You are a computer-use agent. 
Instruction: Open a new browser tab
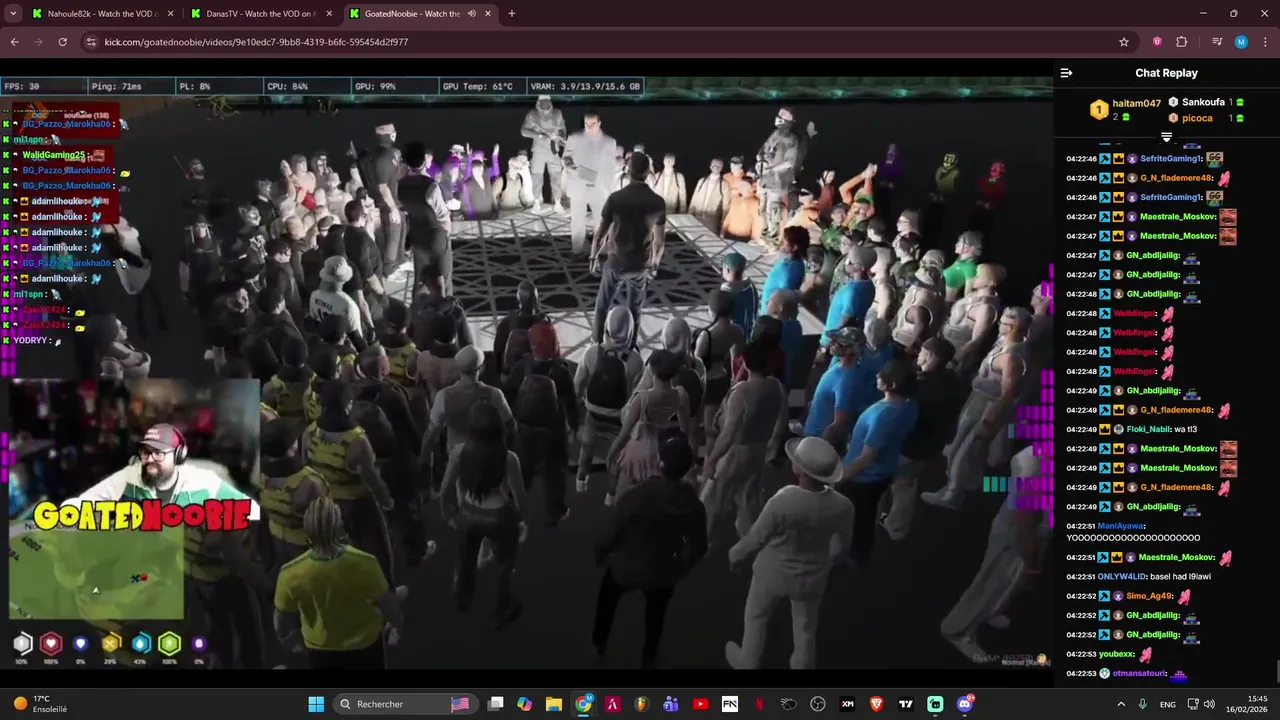[x=512, y=14]
